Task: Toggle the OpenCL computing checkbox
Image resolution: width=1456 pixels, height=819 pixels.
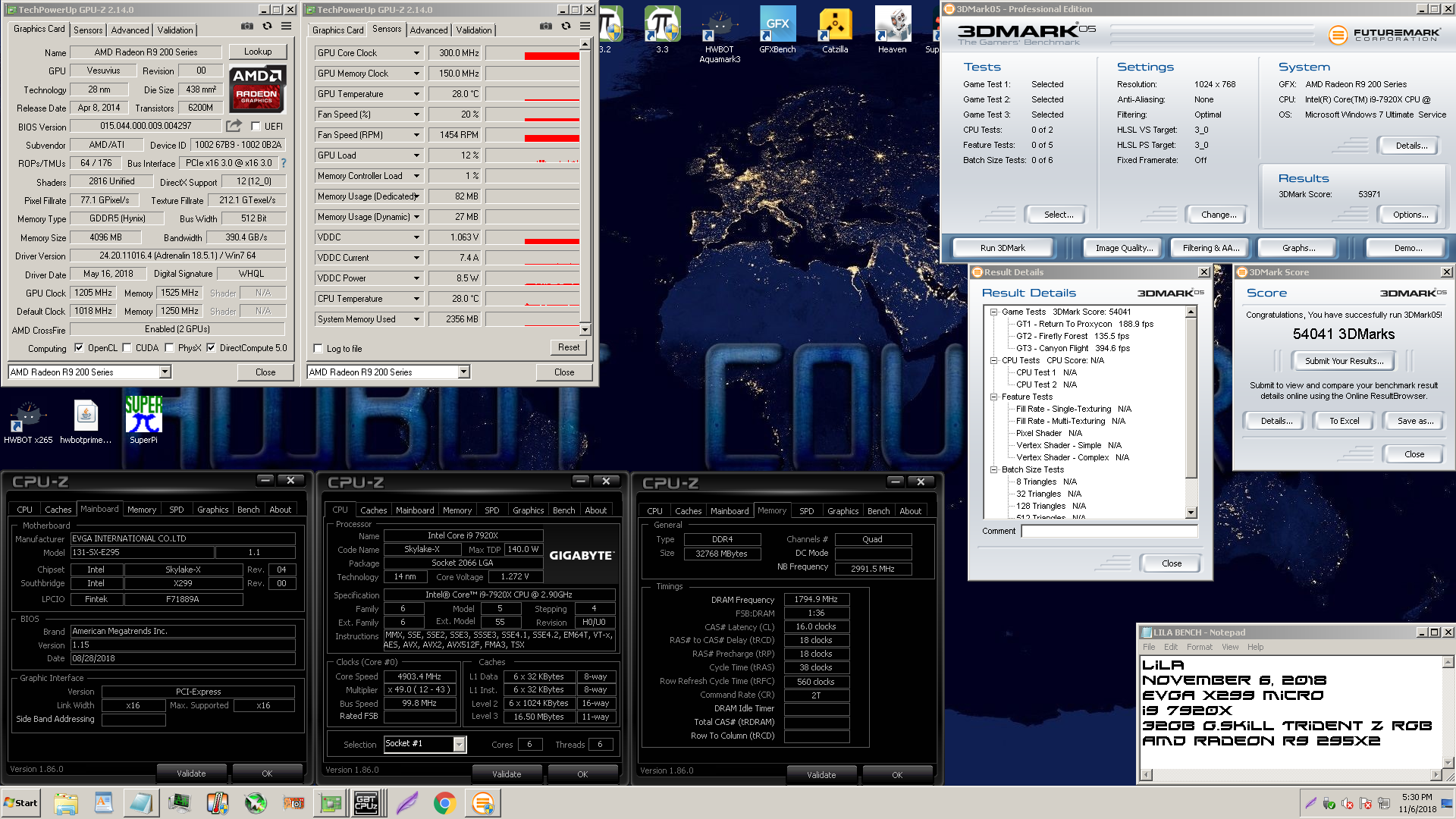Action: click(79, 348)
